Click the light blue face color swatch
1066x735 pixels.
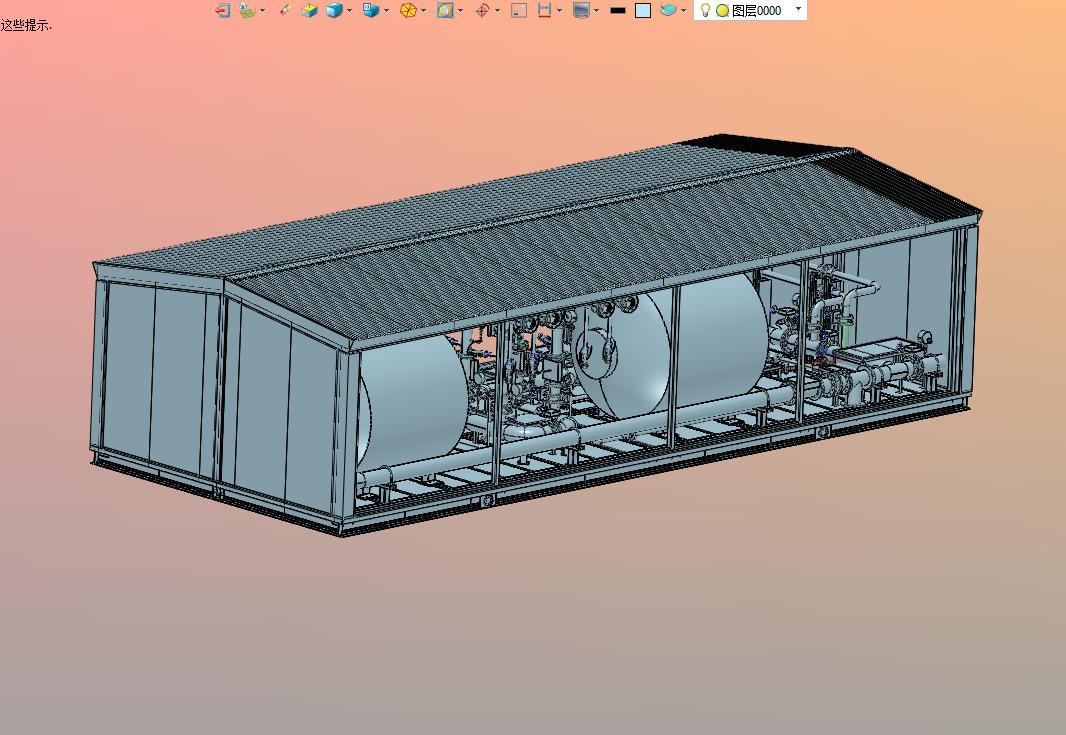643,10
